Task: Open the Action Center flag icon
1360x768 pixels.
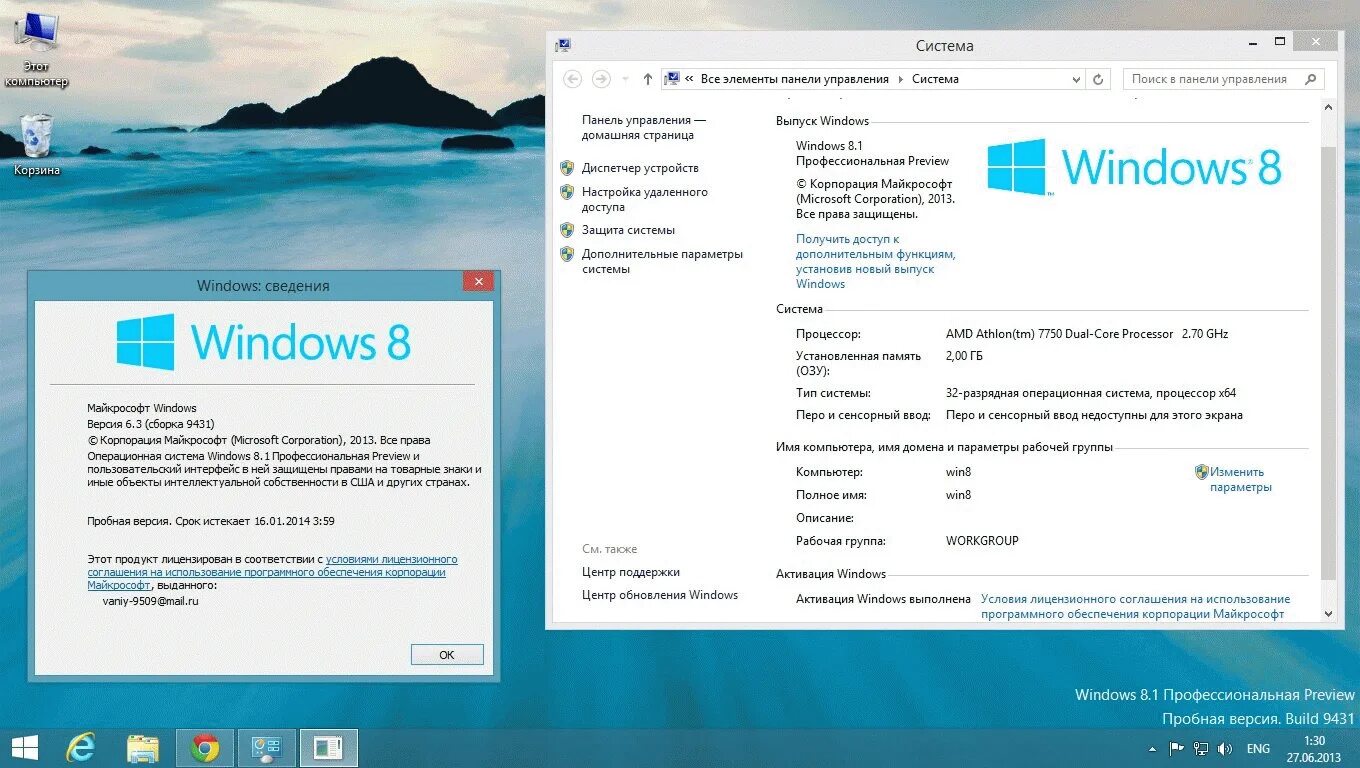Action: (1175, 748)
